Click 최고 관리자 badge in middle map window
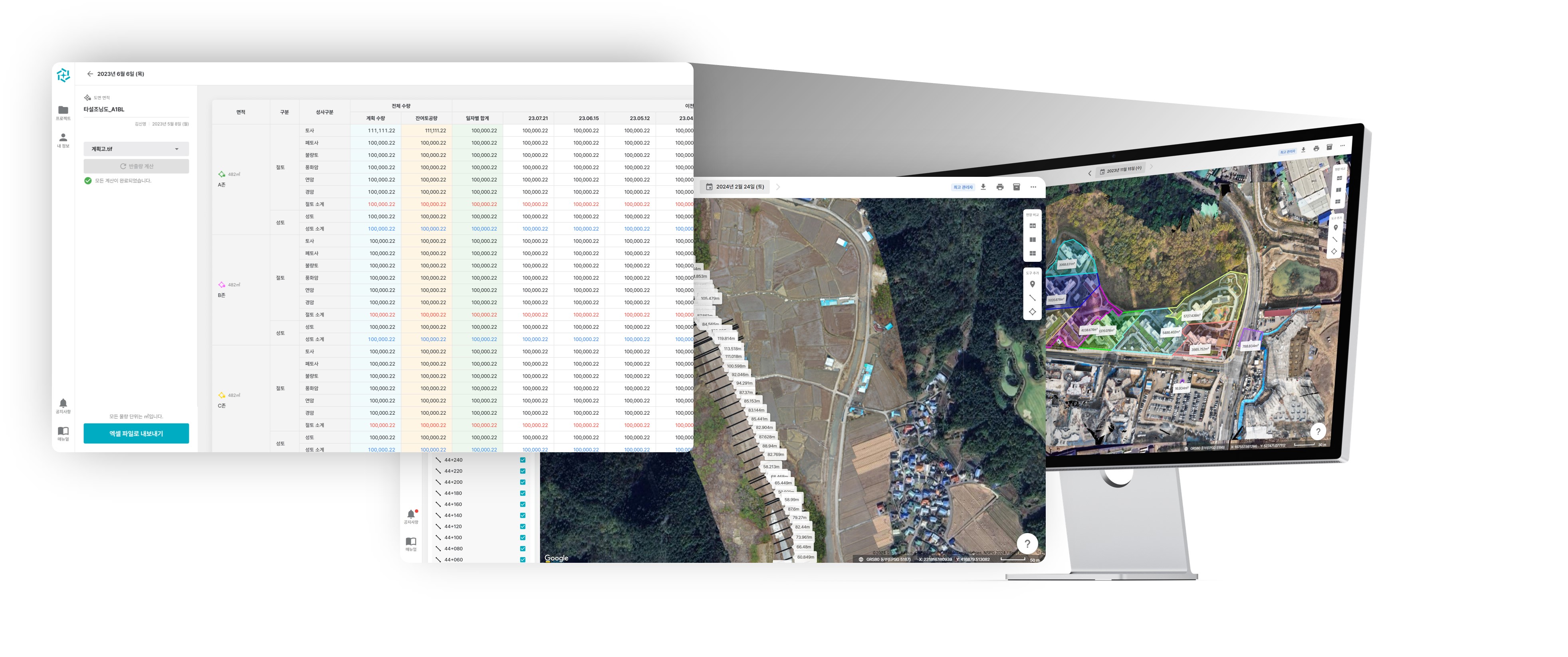This screenshot has height=657, width=1568. tap(963, 187)
